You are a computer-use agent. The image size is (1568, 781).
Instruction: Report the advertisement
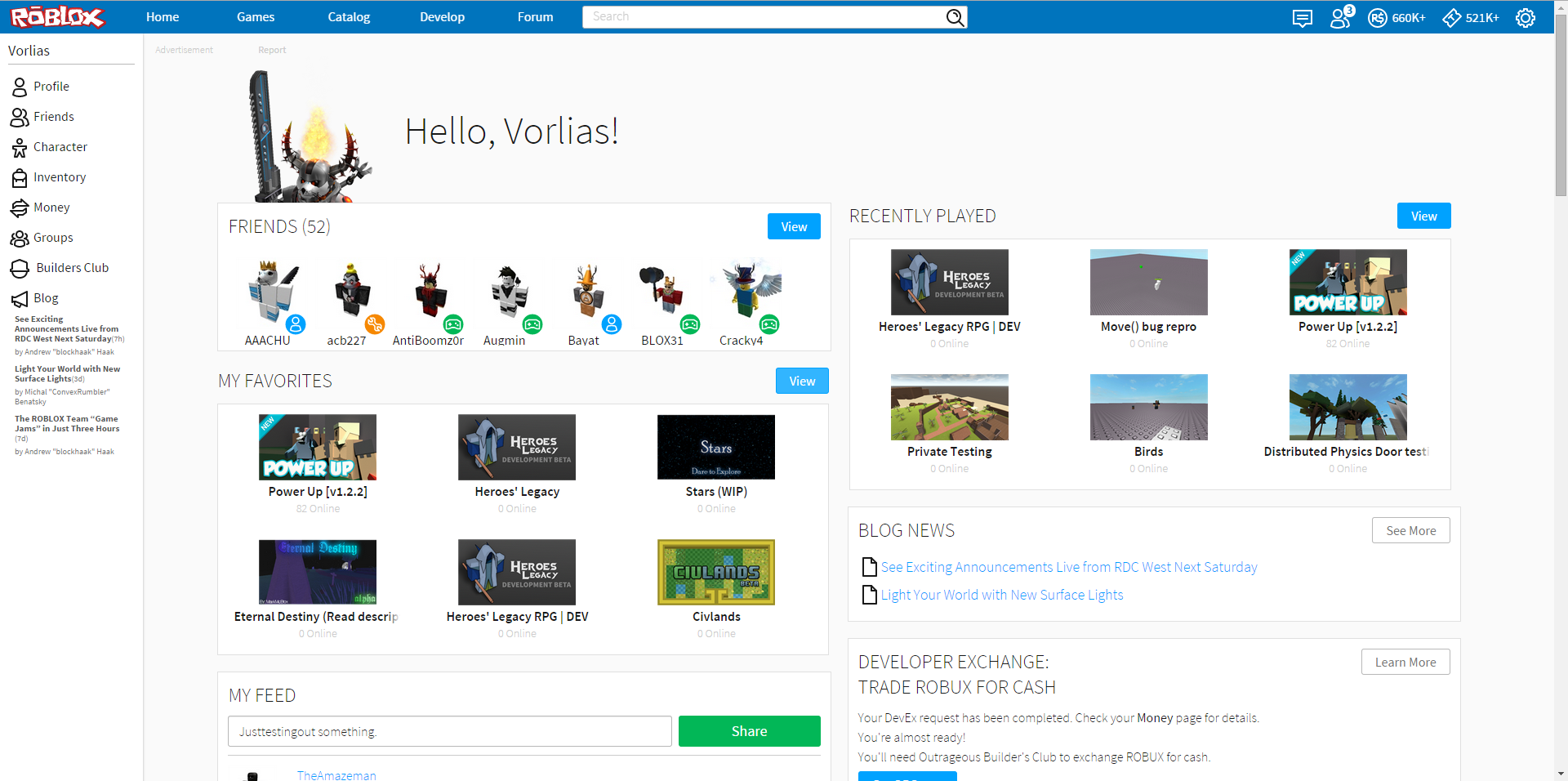[272, 50]
